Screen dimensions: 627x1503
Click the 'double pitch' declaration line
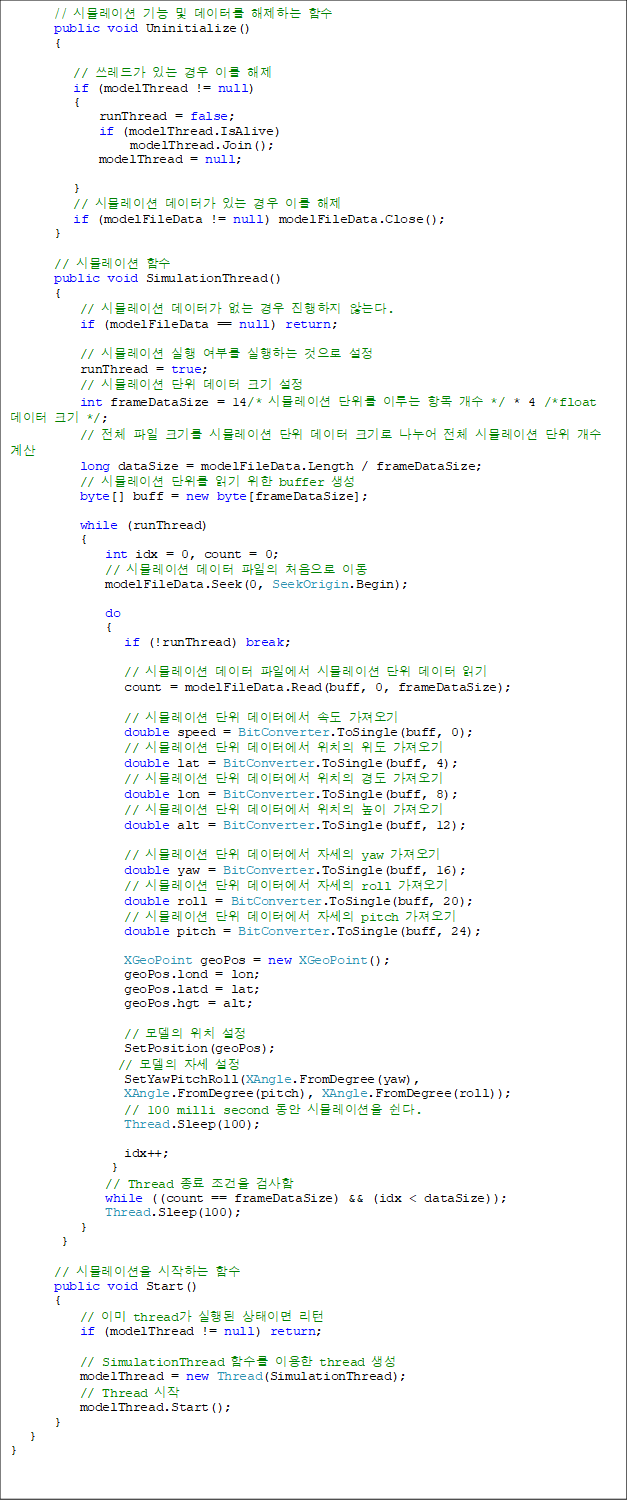click(x=303, y=931)
